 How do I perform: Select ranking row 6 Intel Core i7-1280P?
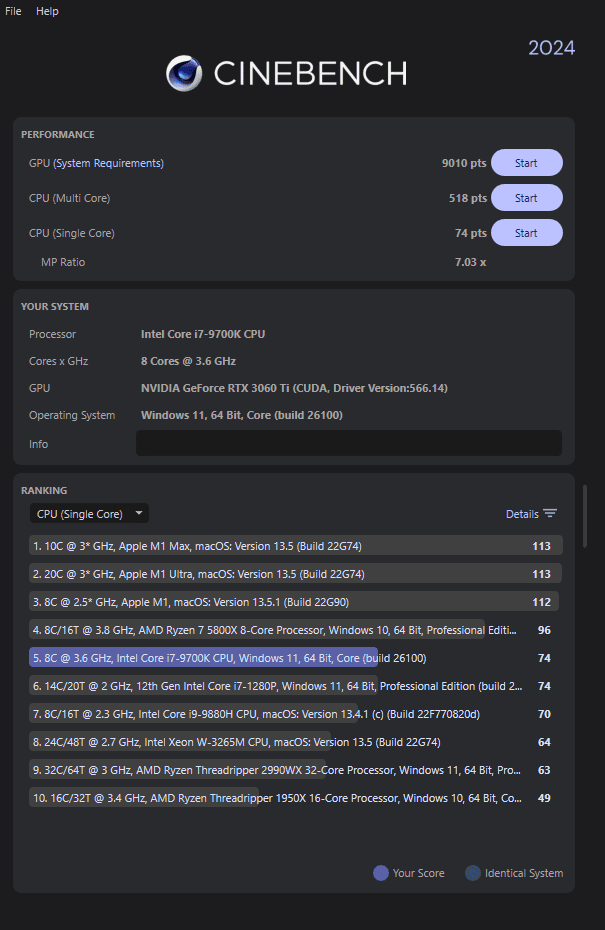(295, 686)
